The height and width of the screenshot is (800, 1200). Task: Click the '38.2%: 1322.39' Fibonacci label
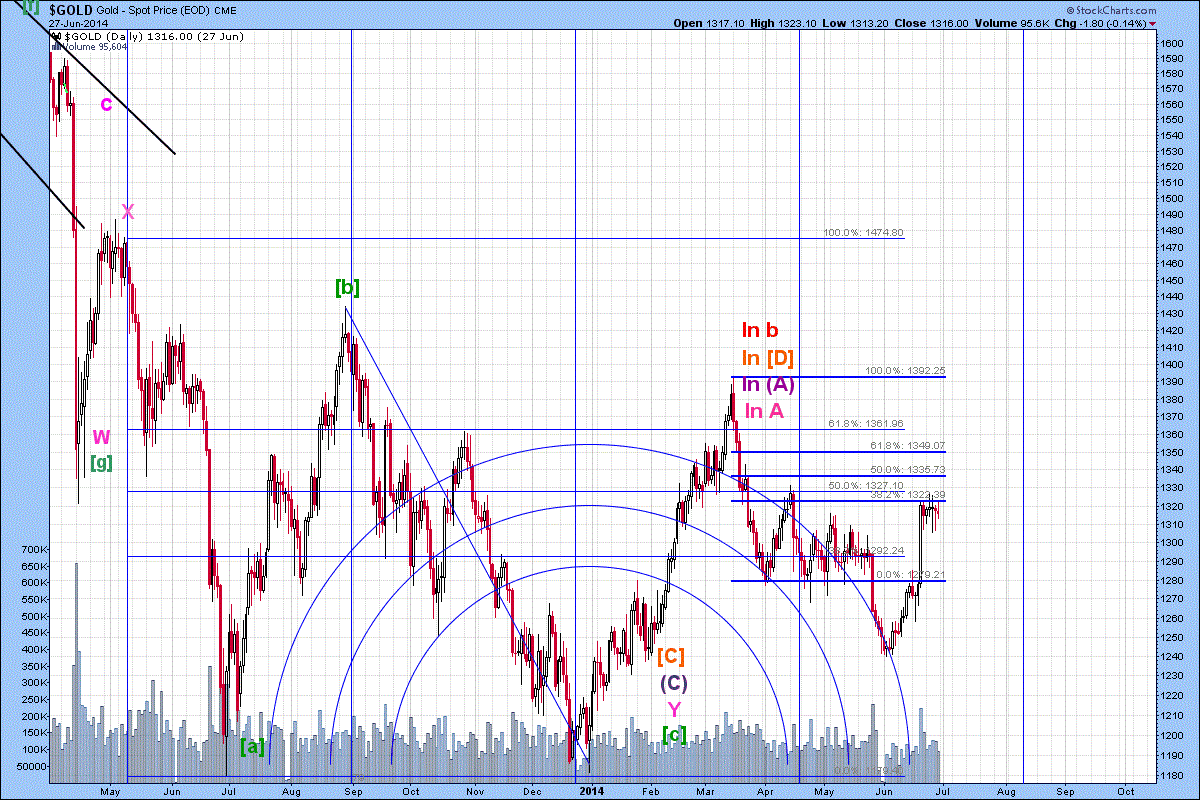tap(907, 495)
